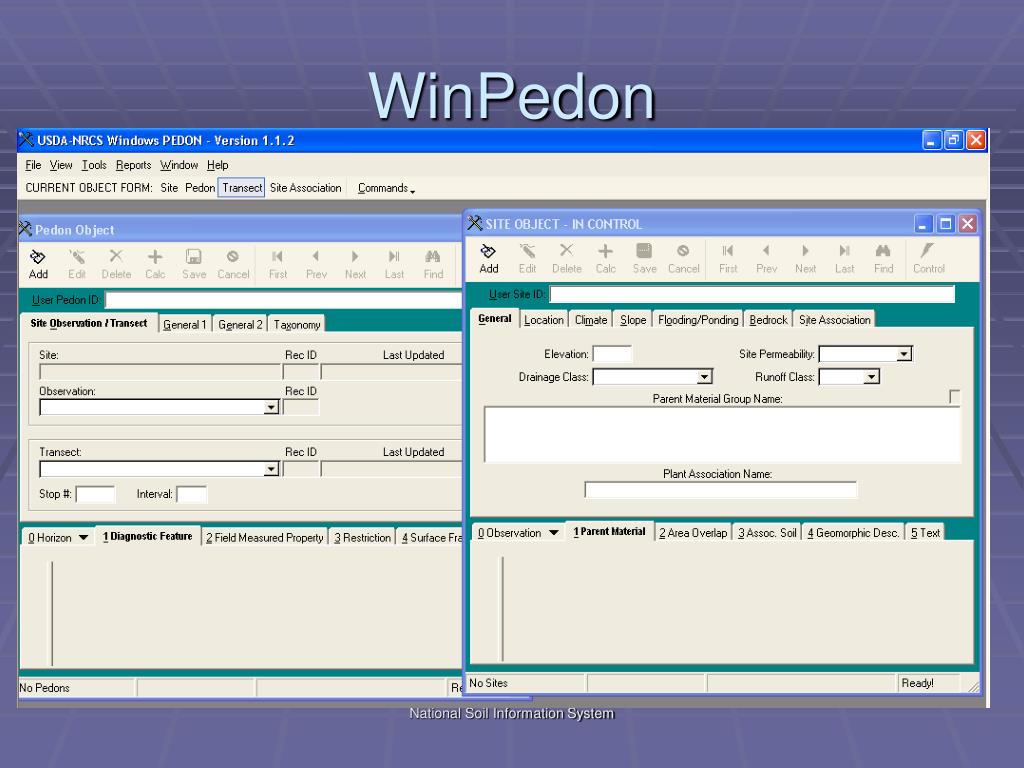Screen dimensions: 1024x768
Task: Click Cancel icon in Pedon Object toolbar
Action: pos(232,257)
